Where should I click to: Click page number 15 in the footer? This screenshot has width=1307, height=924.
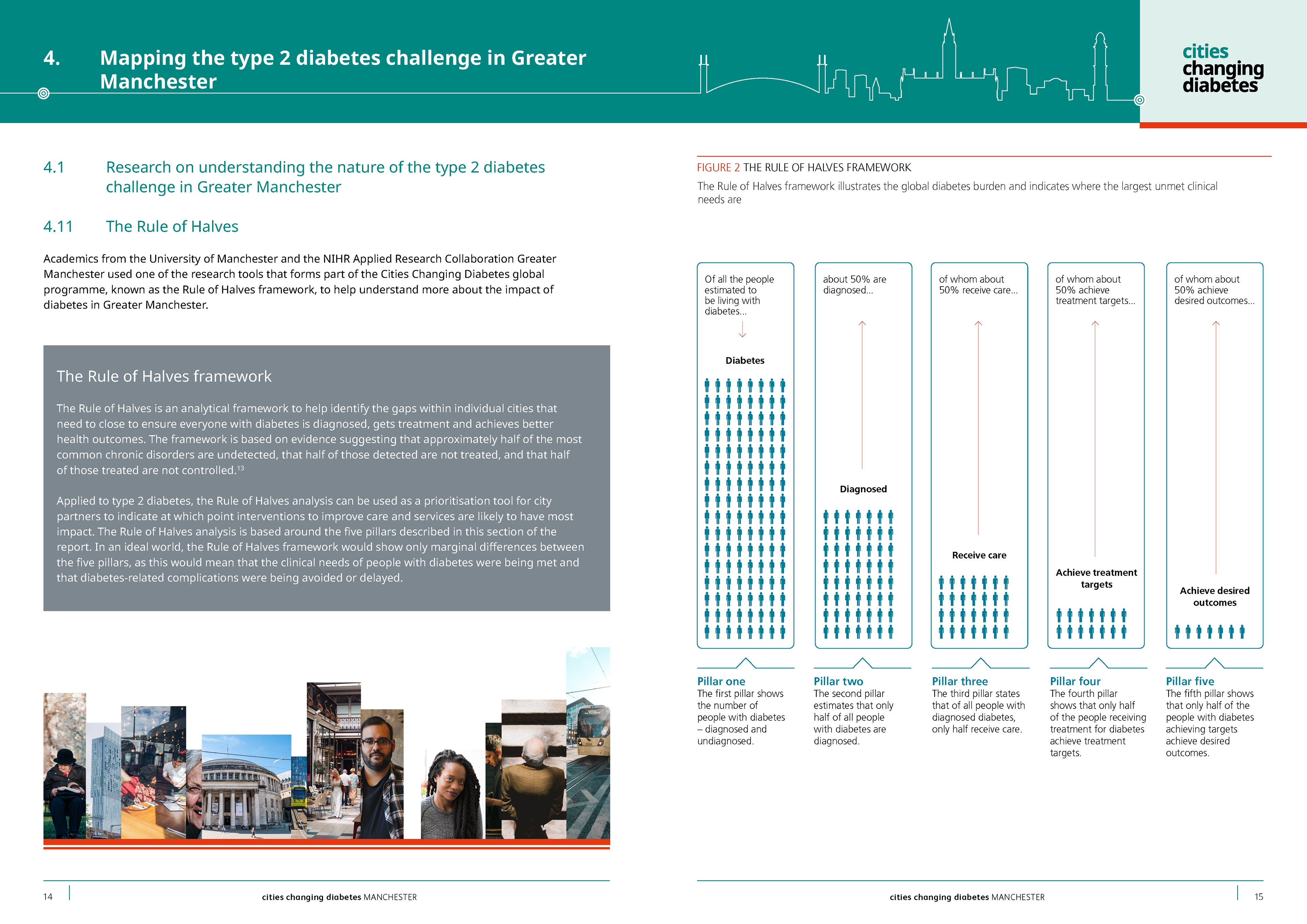point(1259,897)
